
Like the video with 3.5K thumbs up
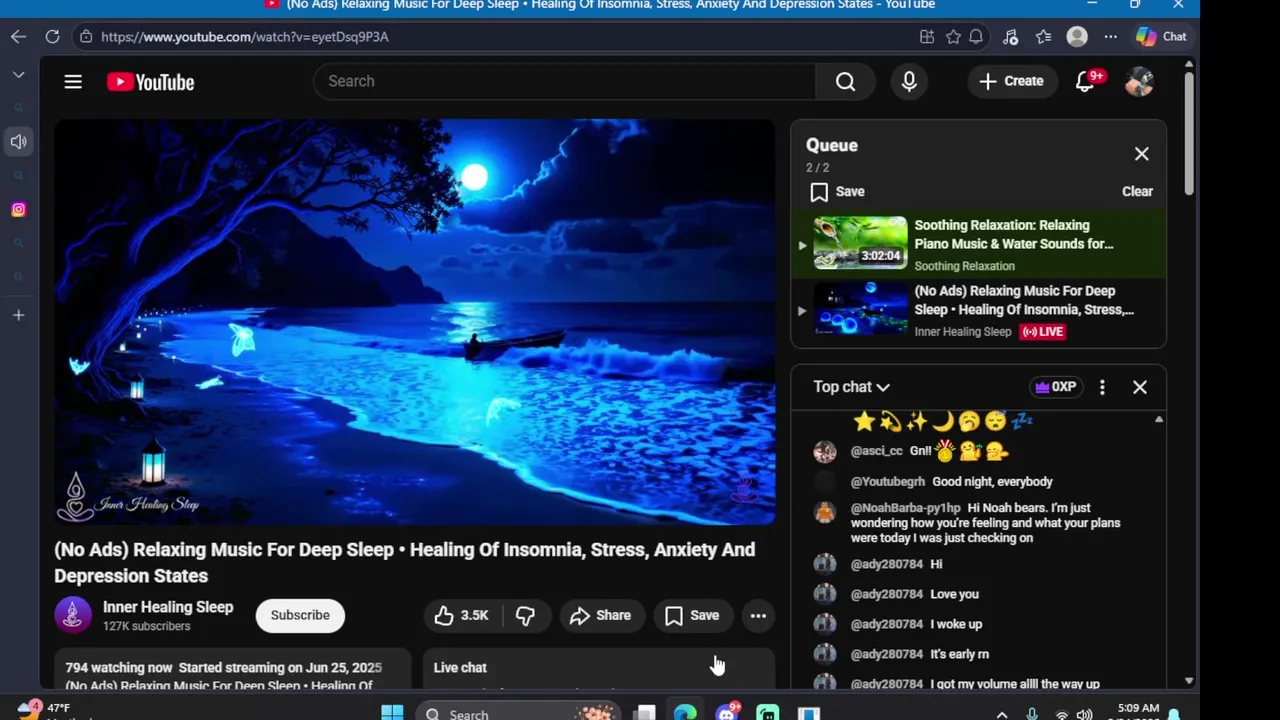461,615
